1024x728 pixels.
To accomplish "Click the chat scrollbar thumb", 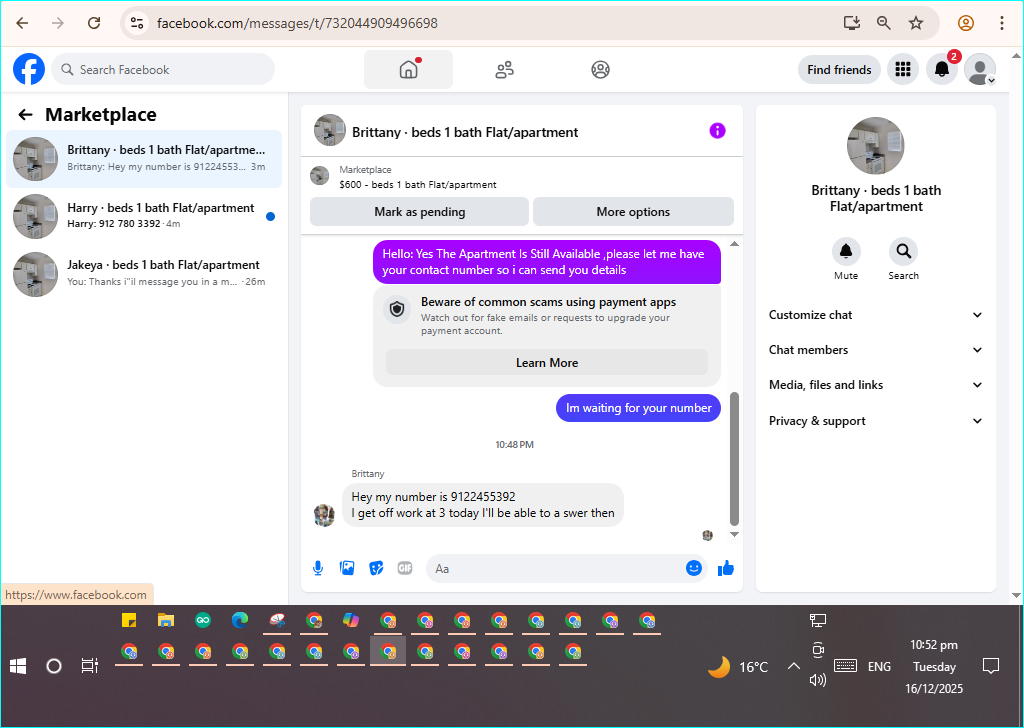I will tap(734, 458).
